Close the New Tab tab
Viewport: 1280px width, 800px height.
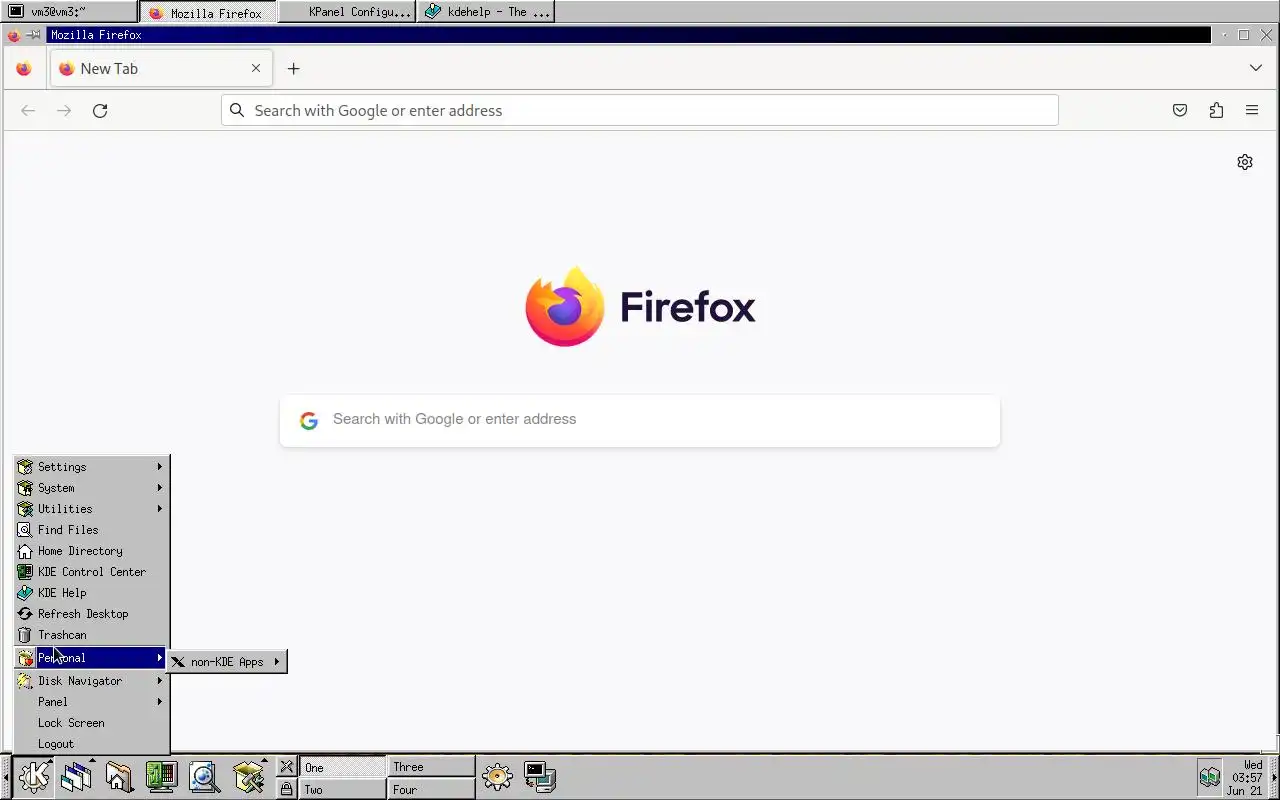[x=256, y=69]
